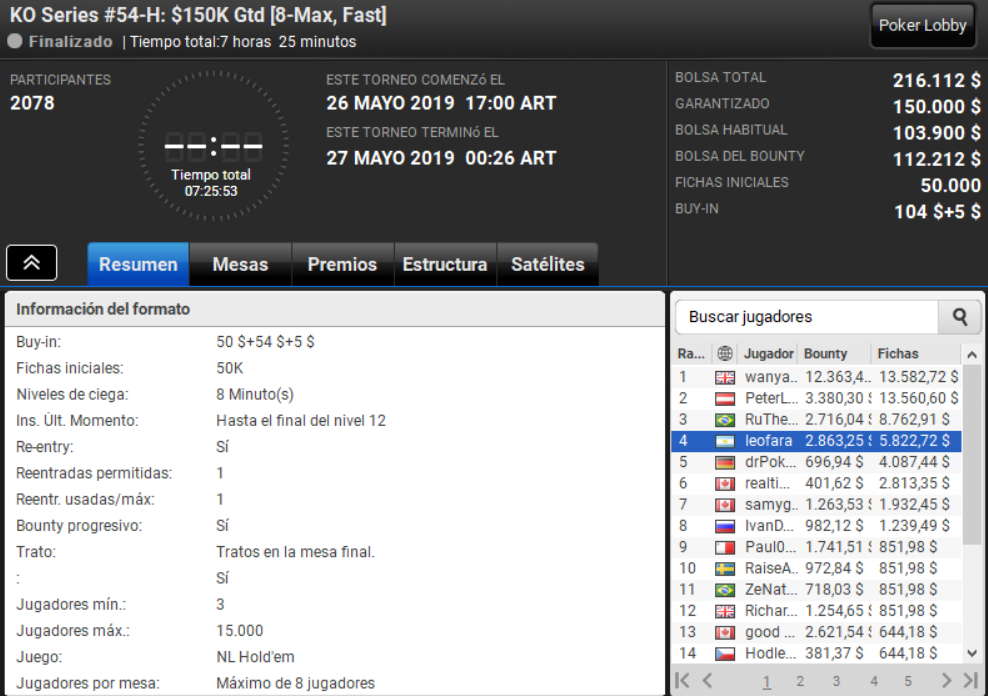
Task: Switch to the Premios tab
Action: (x=342, y=265)
